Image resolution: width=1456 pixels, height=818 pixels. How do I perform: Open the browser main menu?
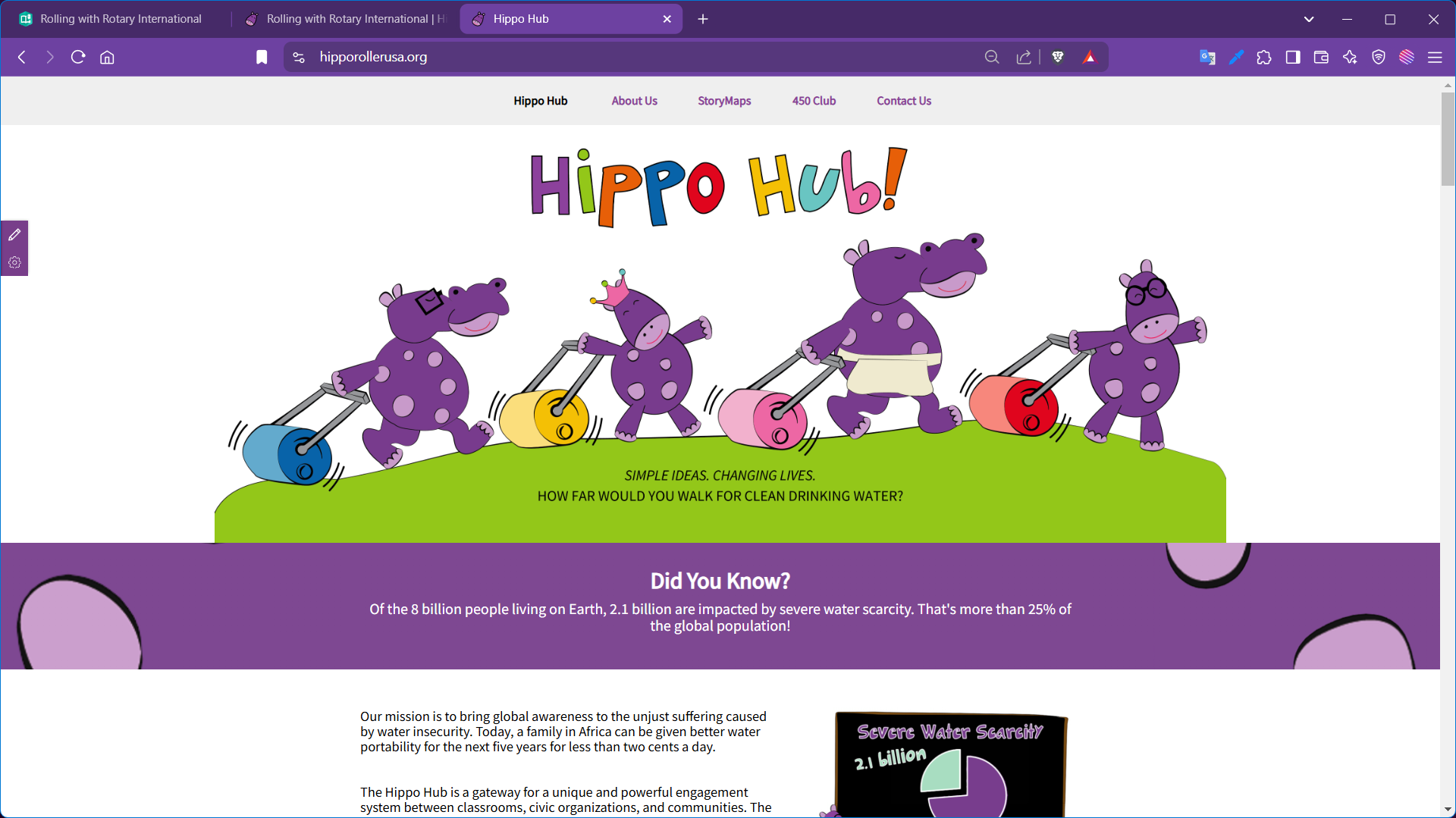click(x=1435, y=57)
